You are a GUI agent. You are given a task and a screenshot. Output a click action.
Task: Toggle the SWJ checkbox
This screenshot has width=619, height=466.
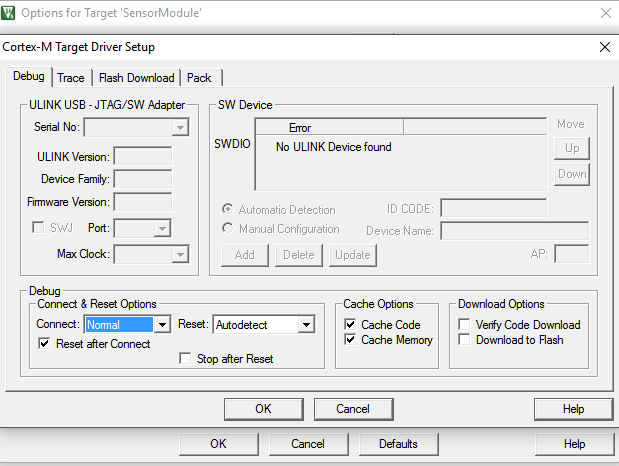click(38, 228)
